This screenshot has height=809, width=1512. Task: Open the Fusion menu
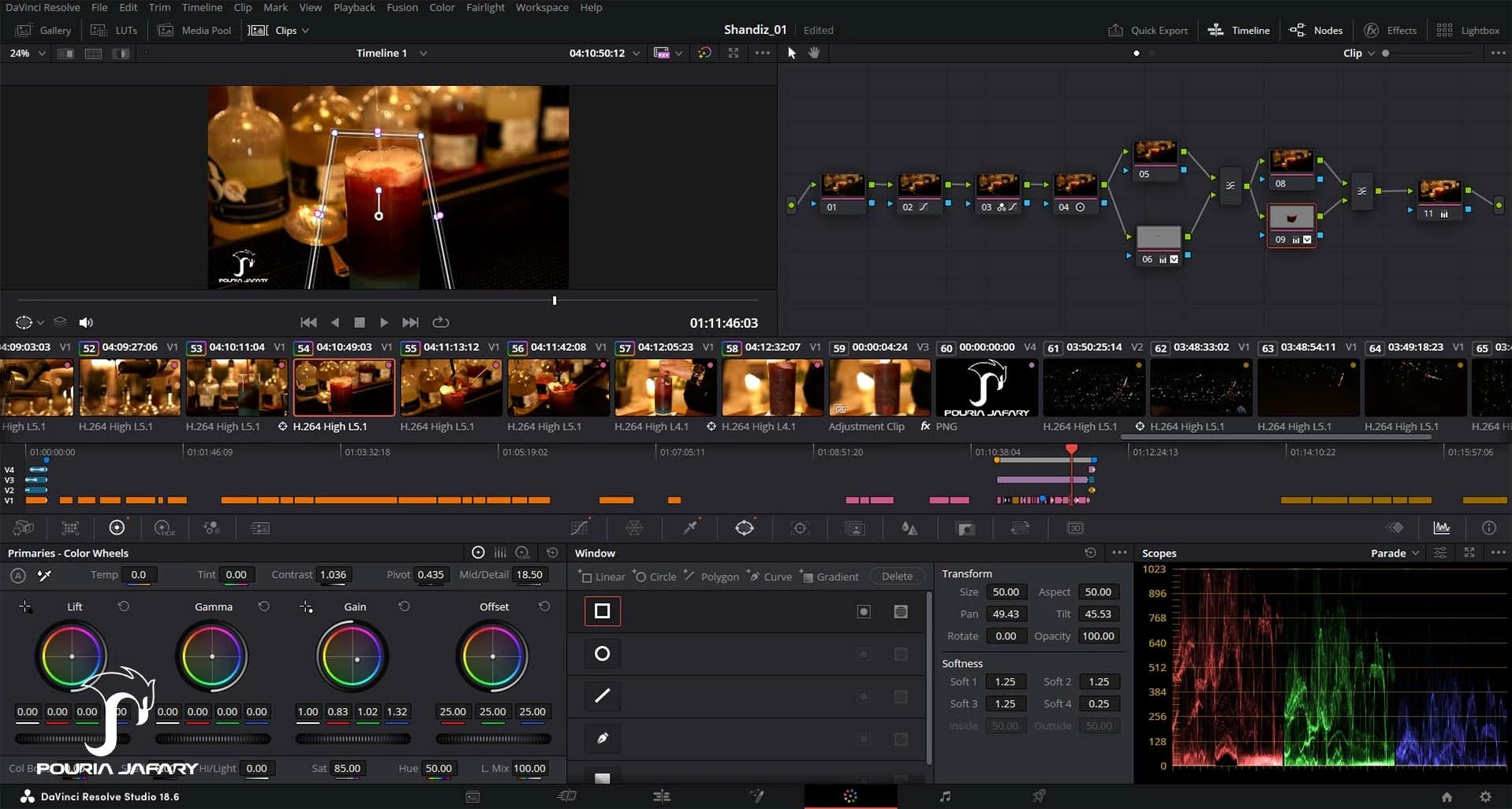(x=402, y=7)
